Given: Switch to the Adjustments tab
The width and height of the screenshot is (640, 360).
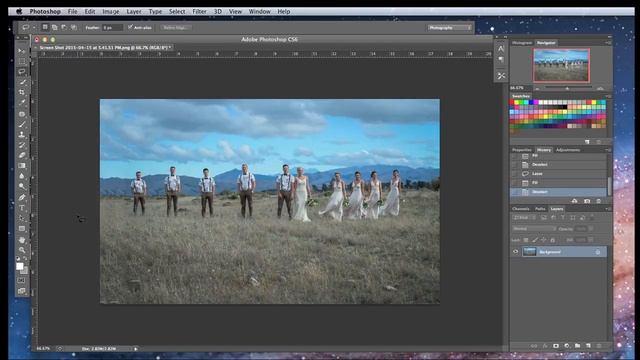Looking at the screenshot, I should [x=568, y=150].
